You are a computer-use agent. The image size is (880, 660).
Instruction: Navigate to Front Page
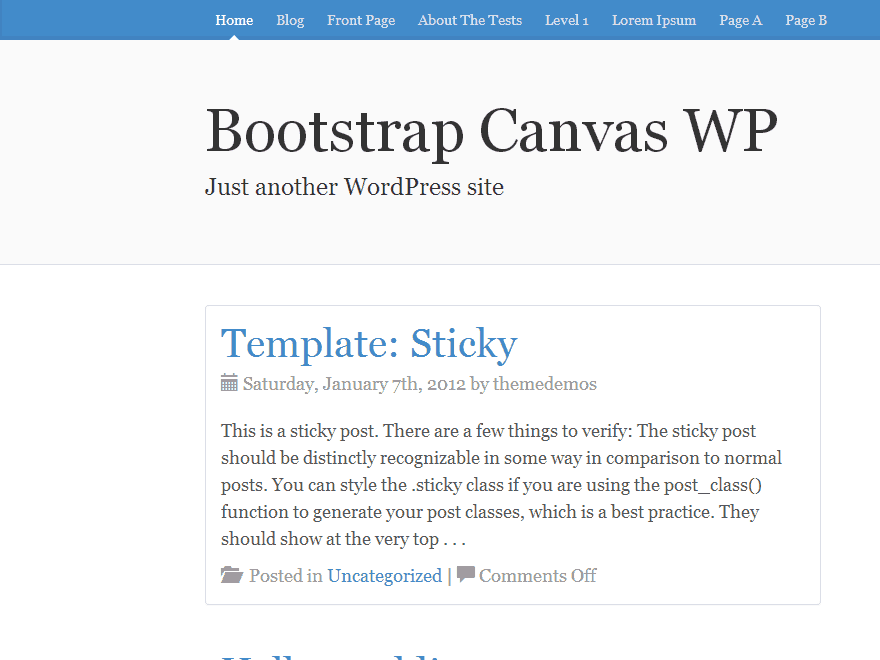361,19
